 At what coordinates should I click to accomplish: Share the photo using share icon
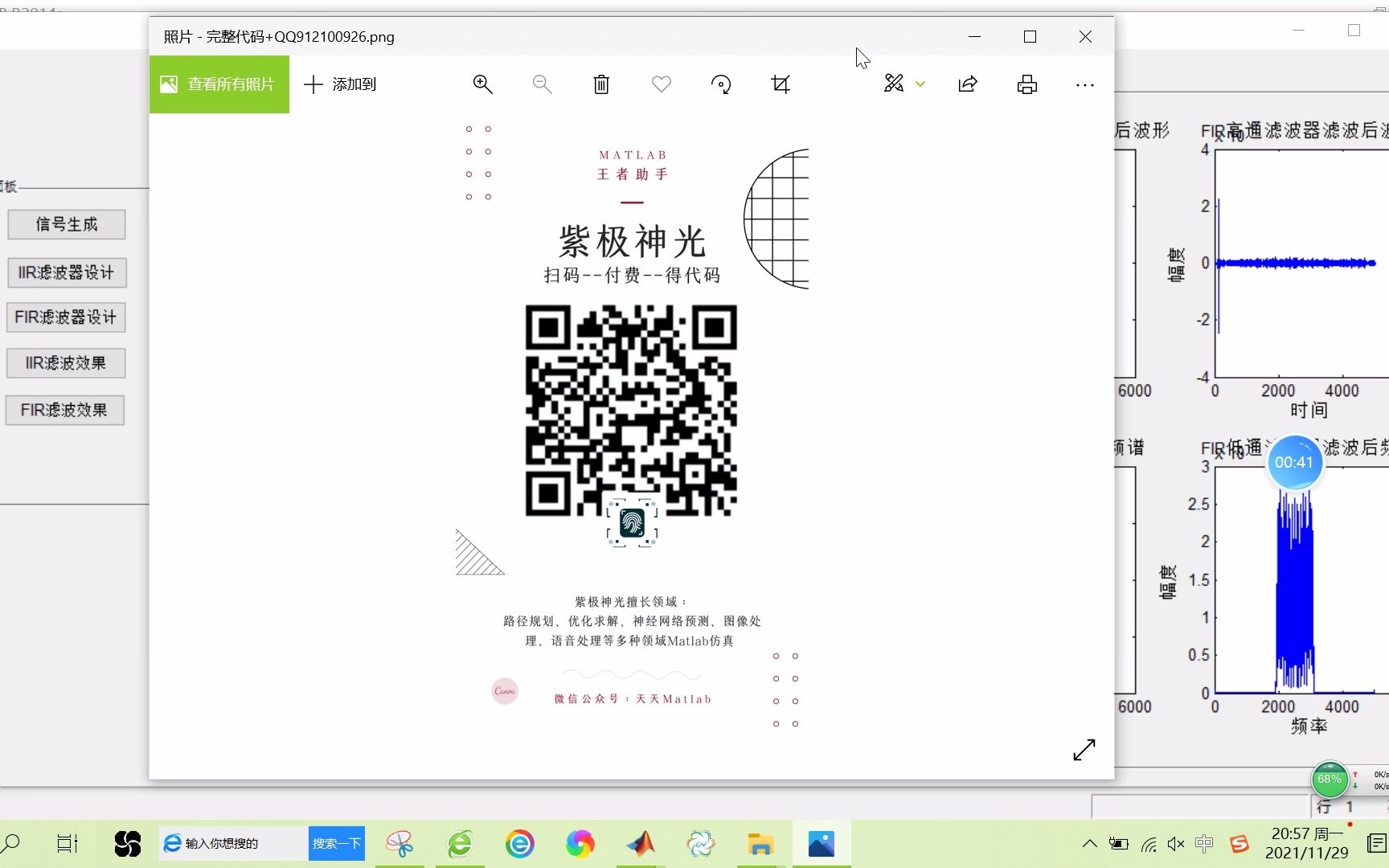[x=968, y=84]
